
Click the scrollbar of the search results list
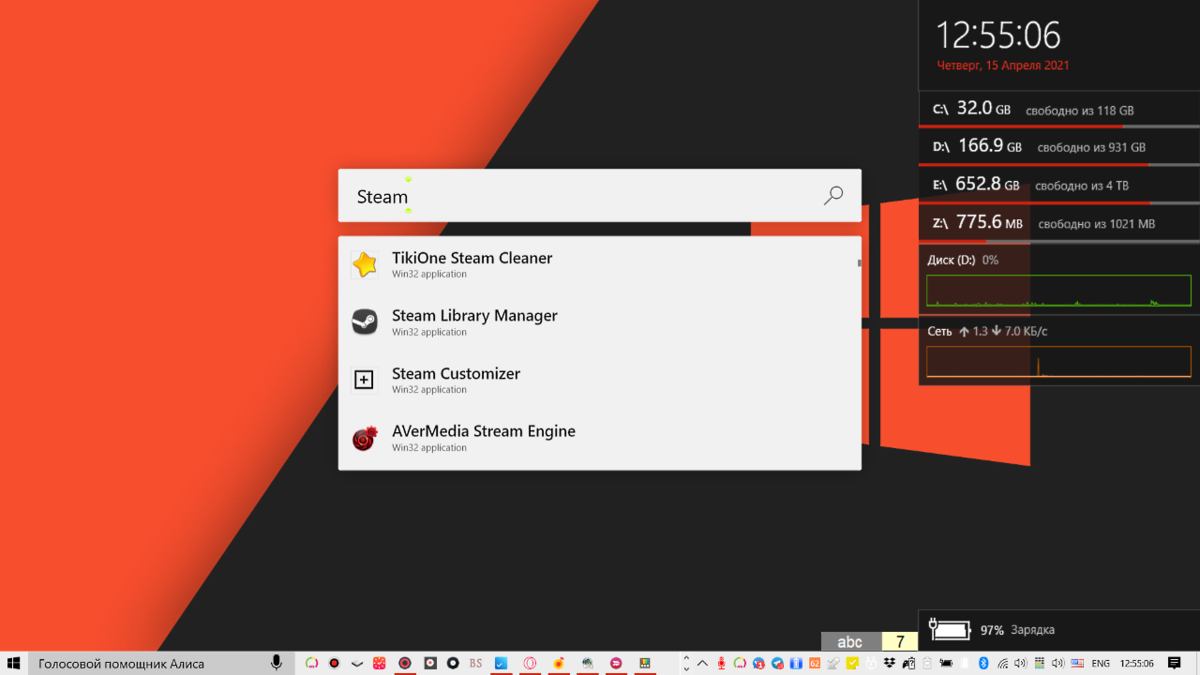(858, 262)
